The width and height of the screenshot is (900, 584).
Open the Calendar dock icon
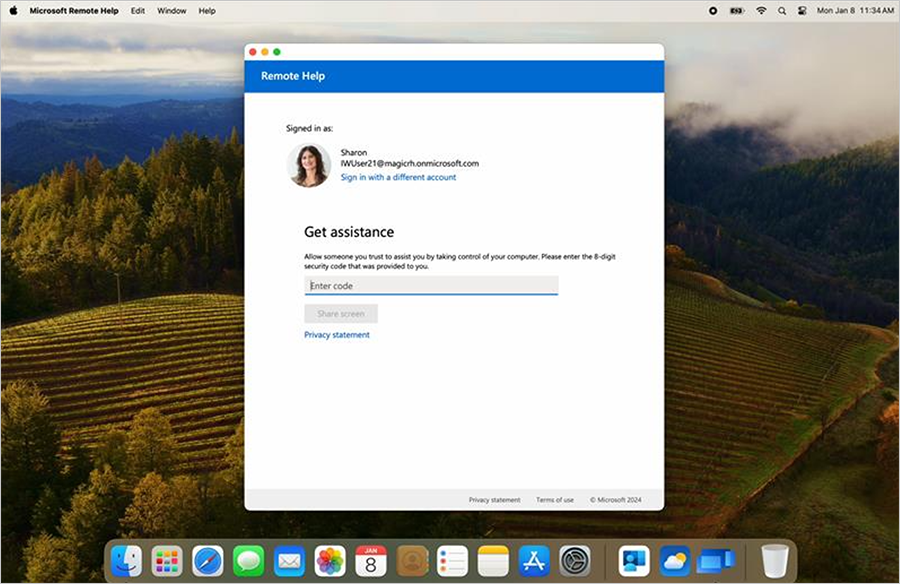pos(371,560)
